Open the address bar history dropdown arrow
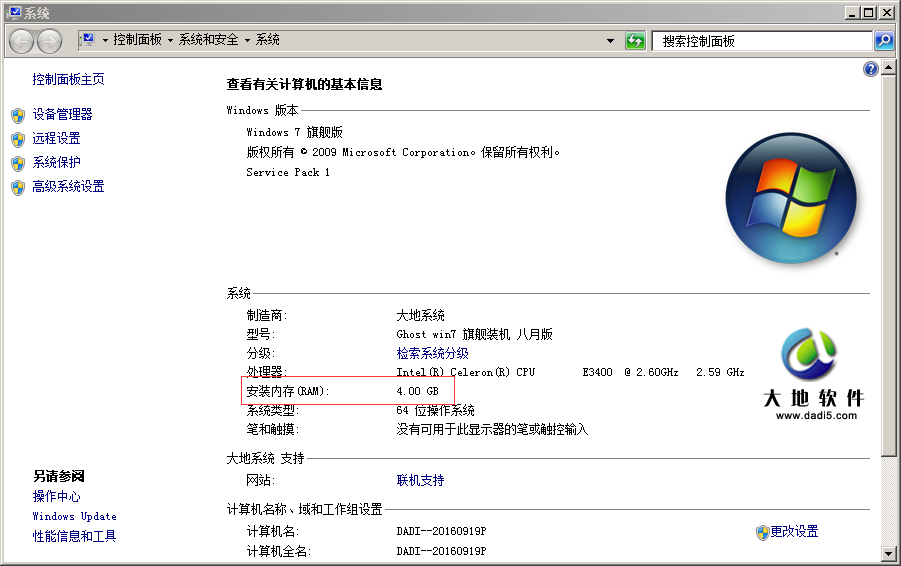This screenshot has width=901, height=566. 611,41
